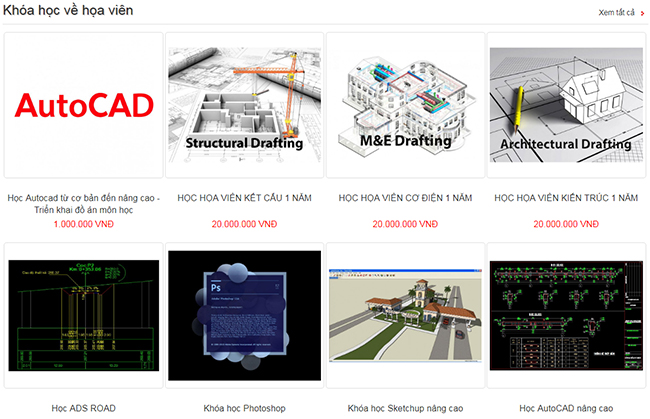Open the Sketchup 3D model thumbnail

(405, 315)
